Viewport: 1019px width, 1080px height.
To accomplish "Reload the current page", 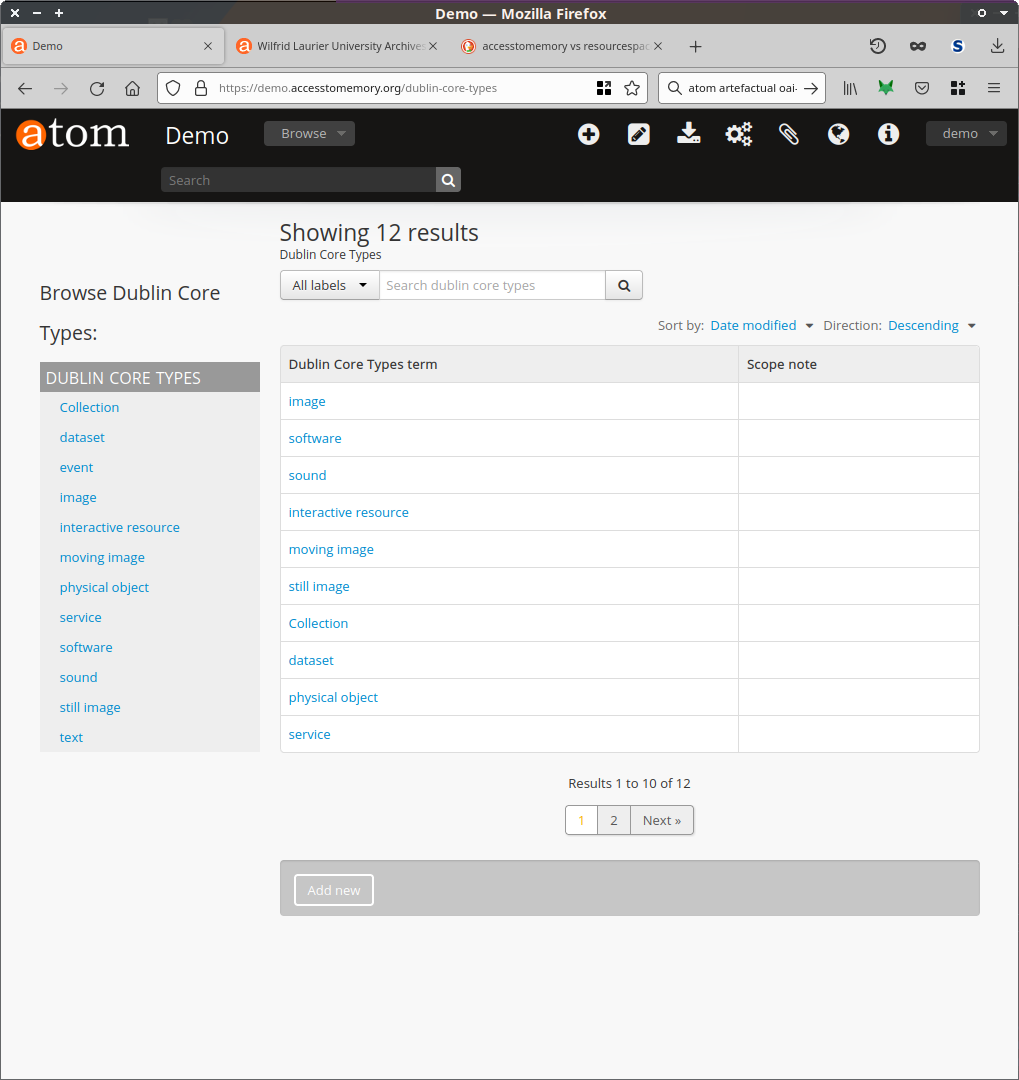I will click(x=97, y=88).
